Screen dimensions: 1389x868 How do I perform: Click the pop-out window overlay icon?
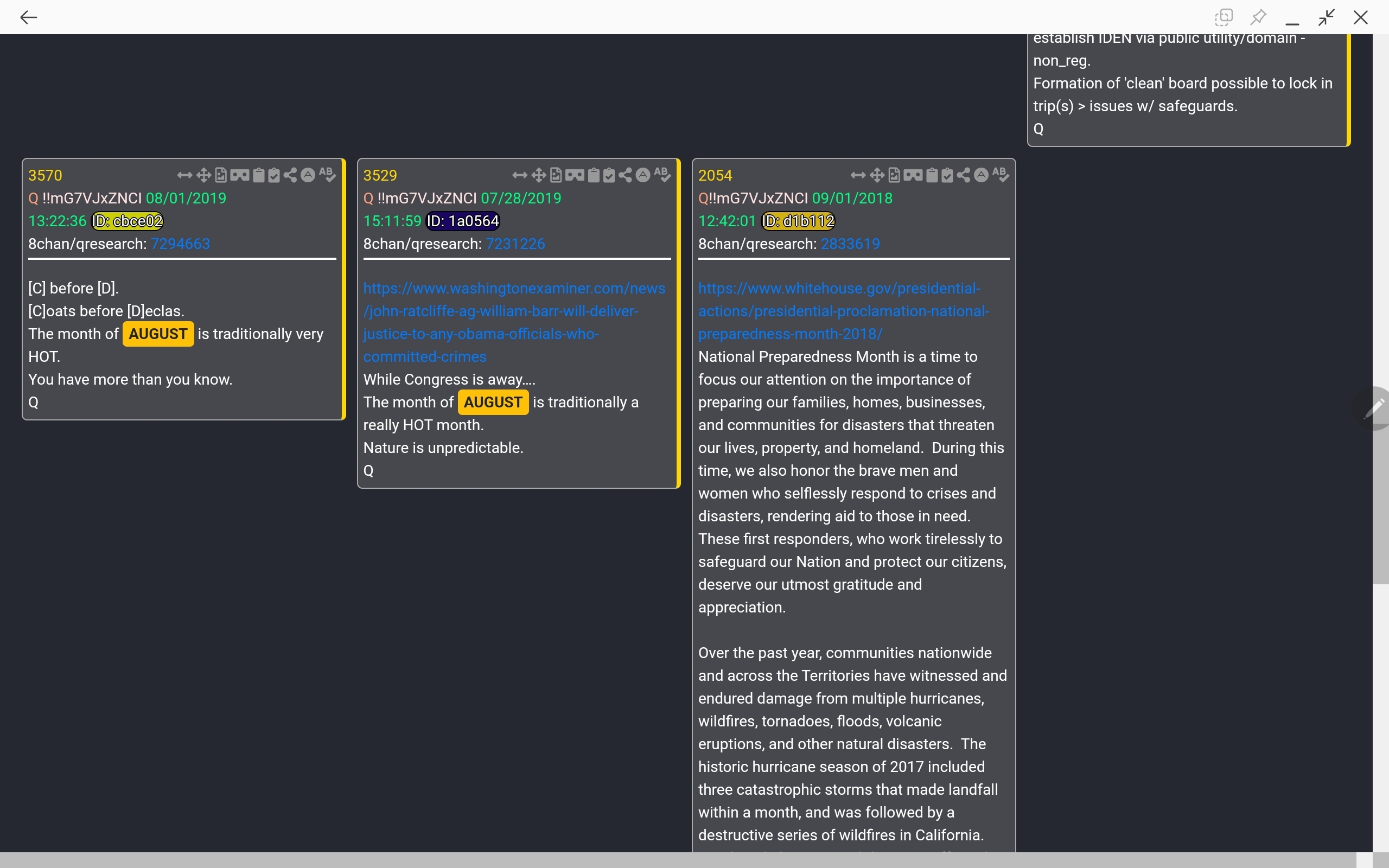1224,17
